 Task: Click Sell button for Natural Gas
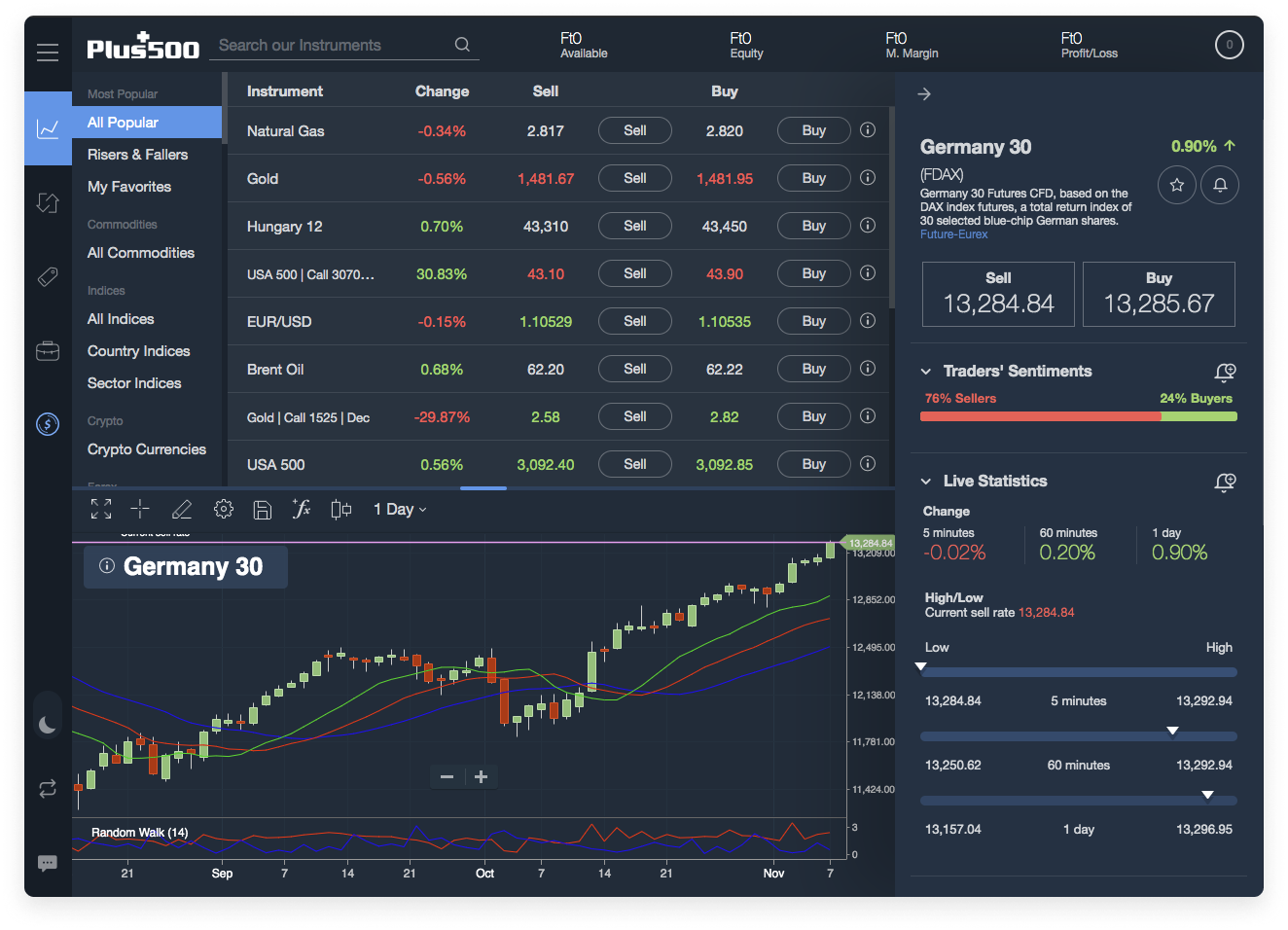tap(634, 129)
